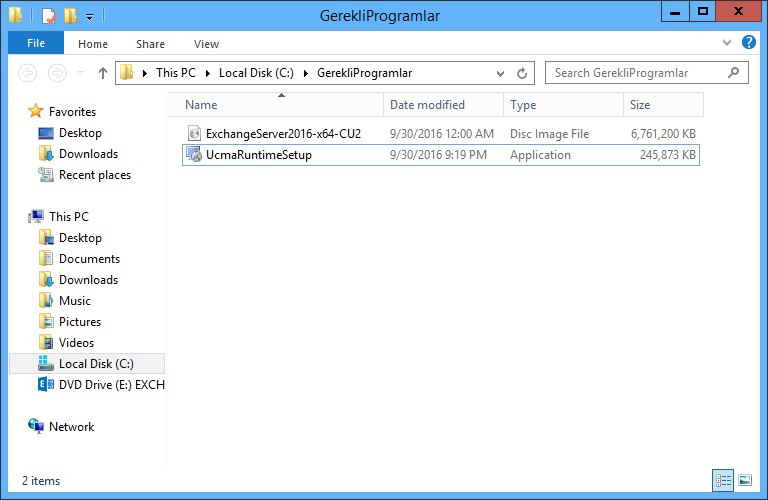Click the '9/30/2016 9:19 PM' date cell

click(x=438, y=155)
